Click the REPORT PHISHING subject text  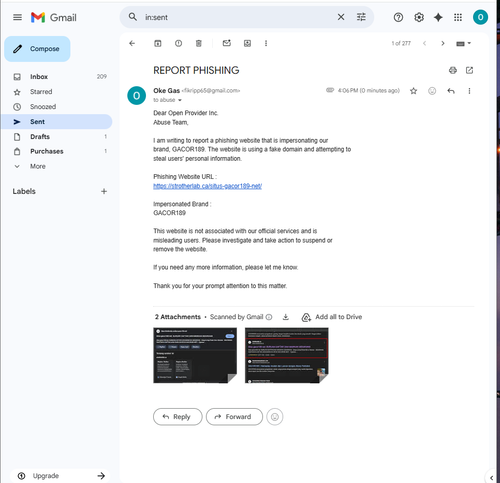tap(196, 70)
